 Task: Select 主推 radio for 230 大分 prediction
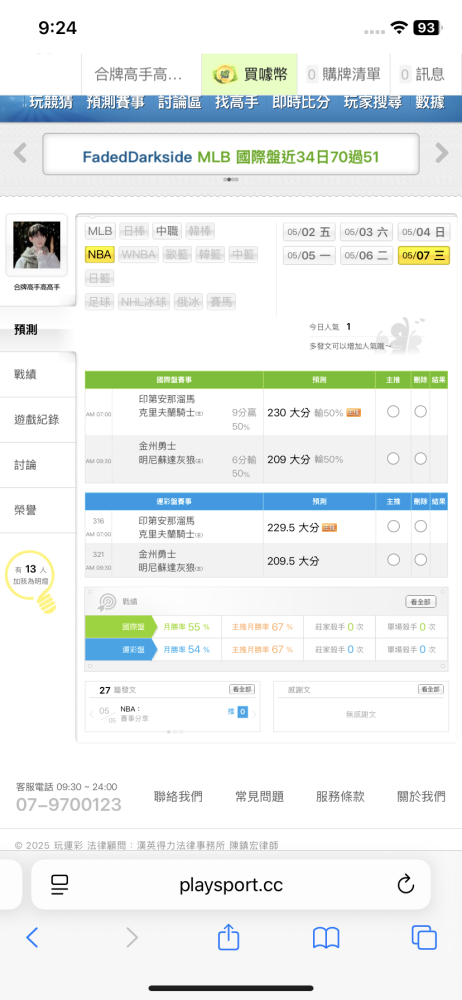pos(393,412)
